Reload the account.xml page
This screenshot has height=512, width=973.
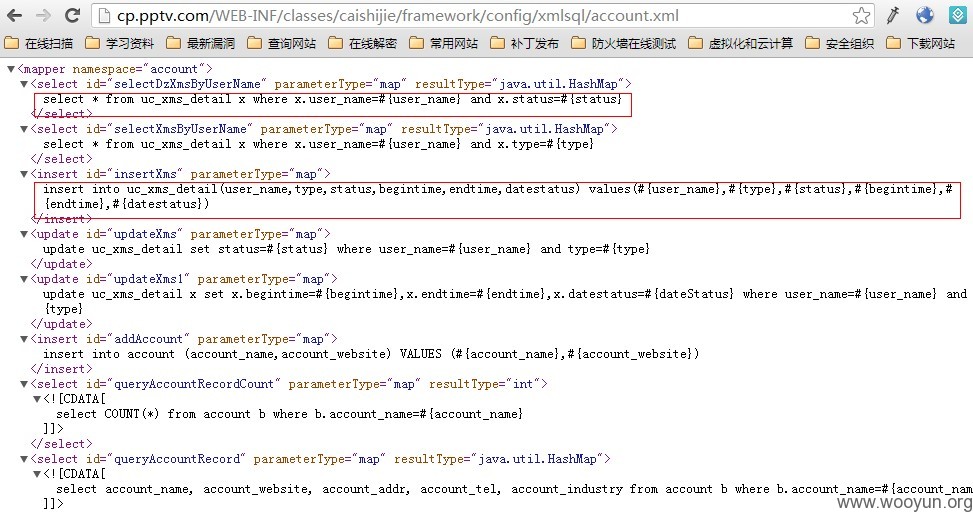(73, 16)
